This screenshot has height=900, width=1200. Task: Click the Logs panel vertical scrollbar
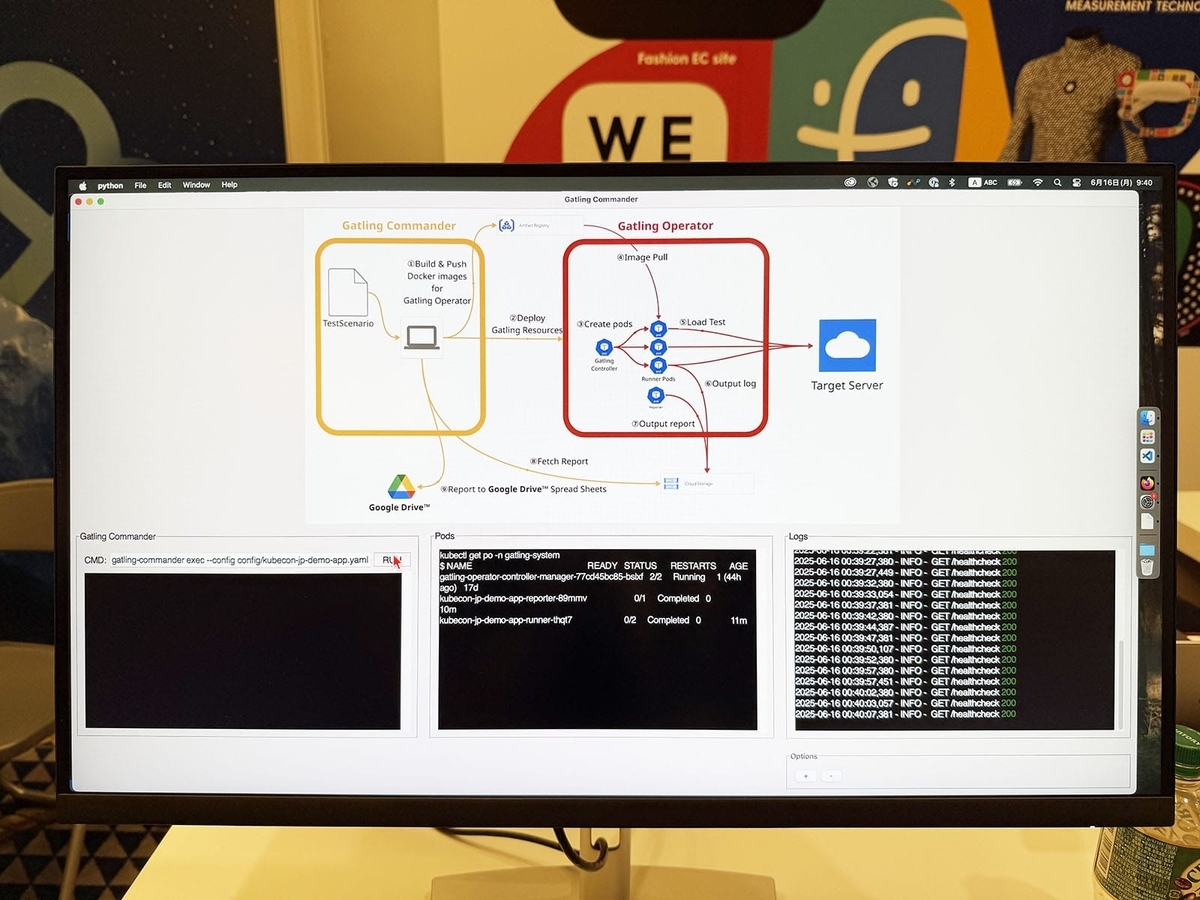(1120, 686)
